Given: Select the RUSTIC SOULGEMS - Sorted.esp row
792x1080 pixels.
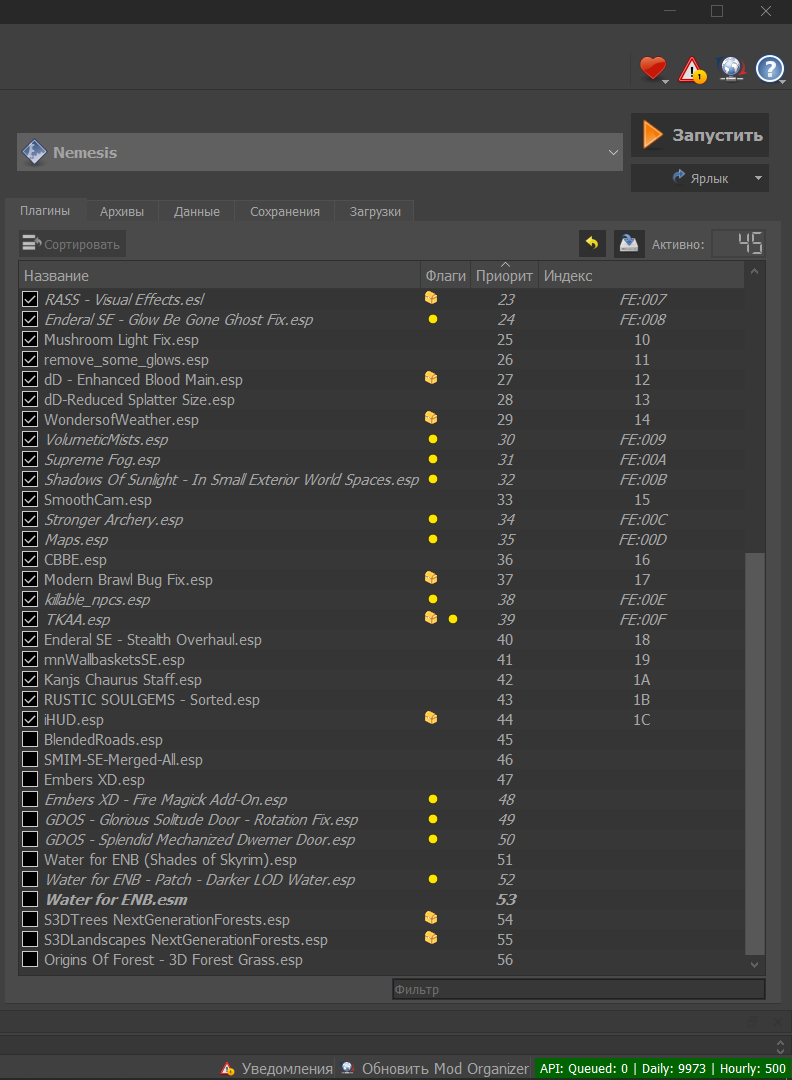Looking at the screenshot, I should [x=382, y=700].
